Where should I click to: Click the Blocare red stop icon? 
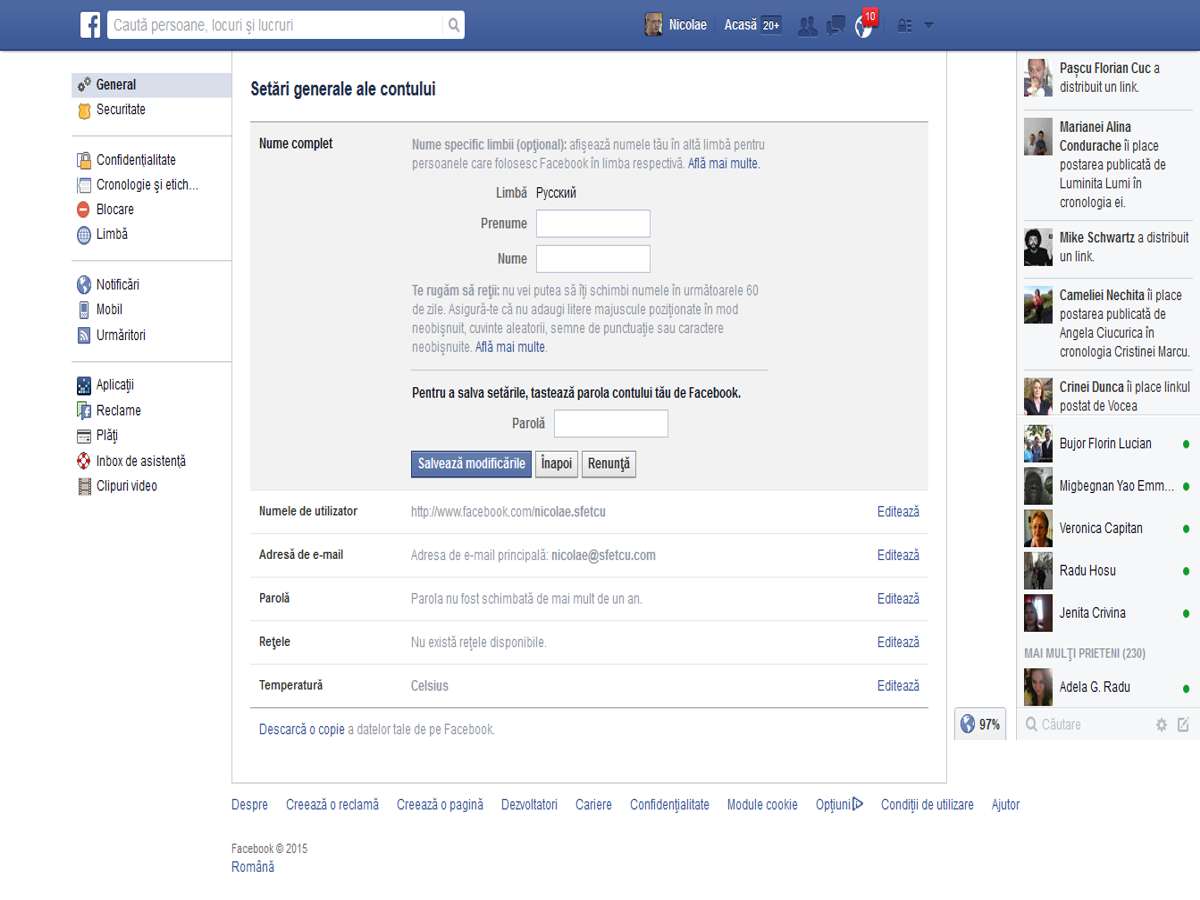84,210
